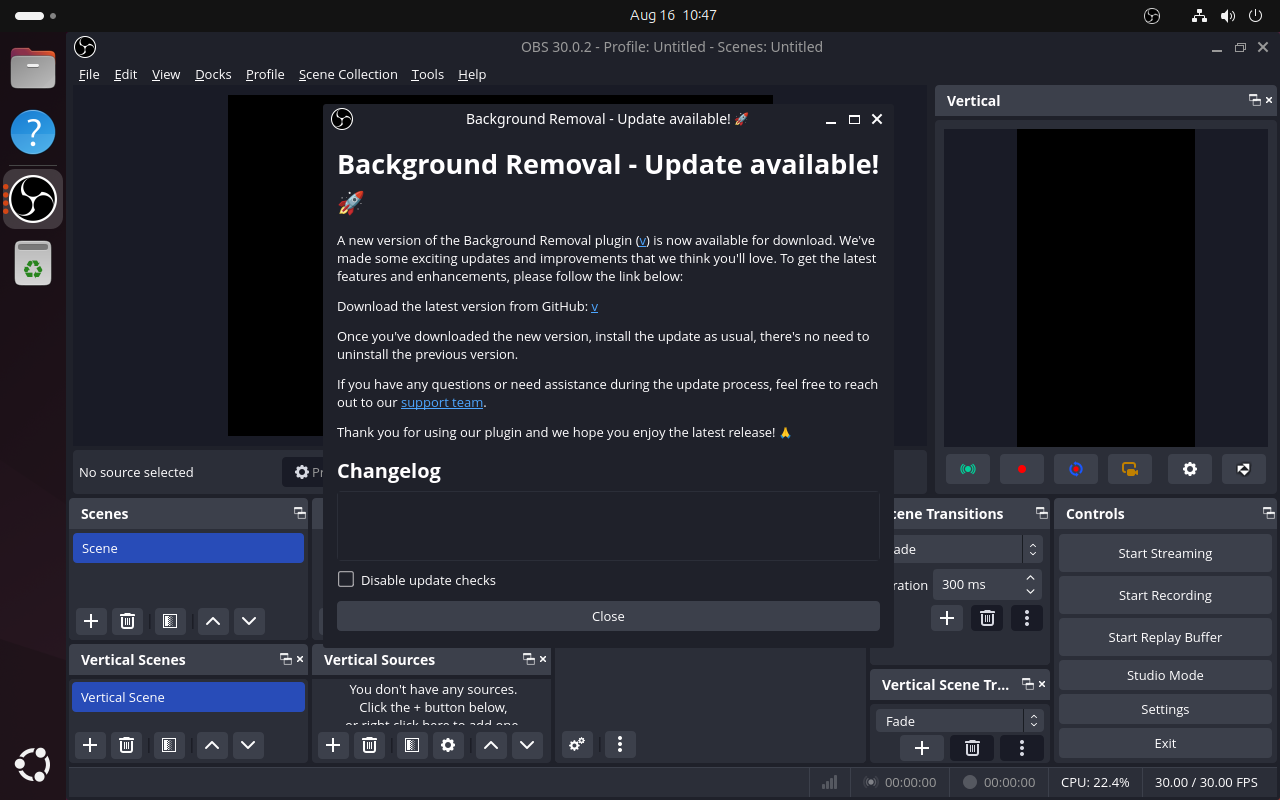The width and height of the screenshot is (1280, 800).
Task: Float the Scenes dock panel
Action: [x=299, y=513]
